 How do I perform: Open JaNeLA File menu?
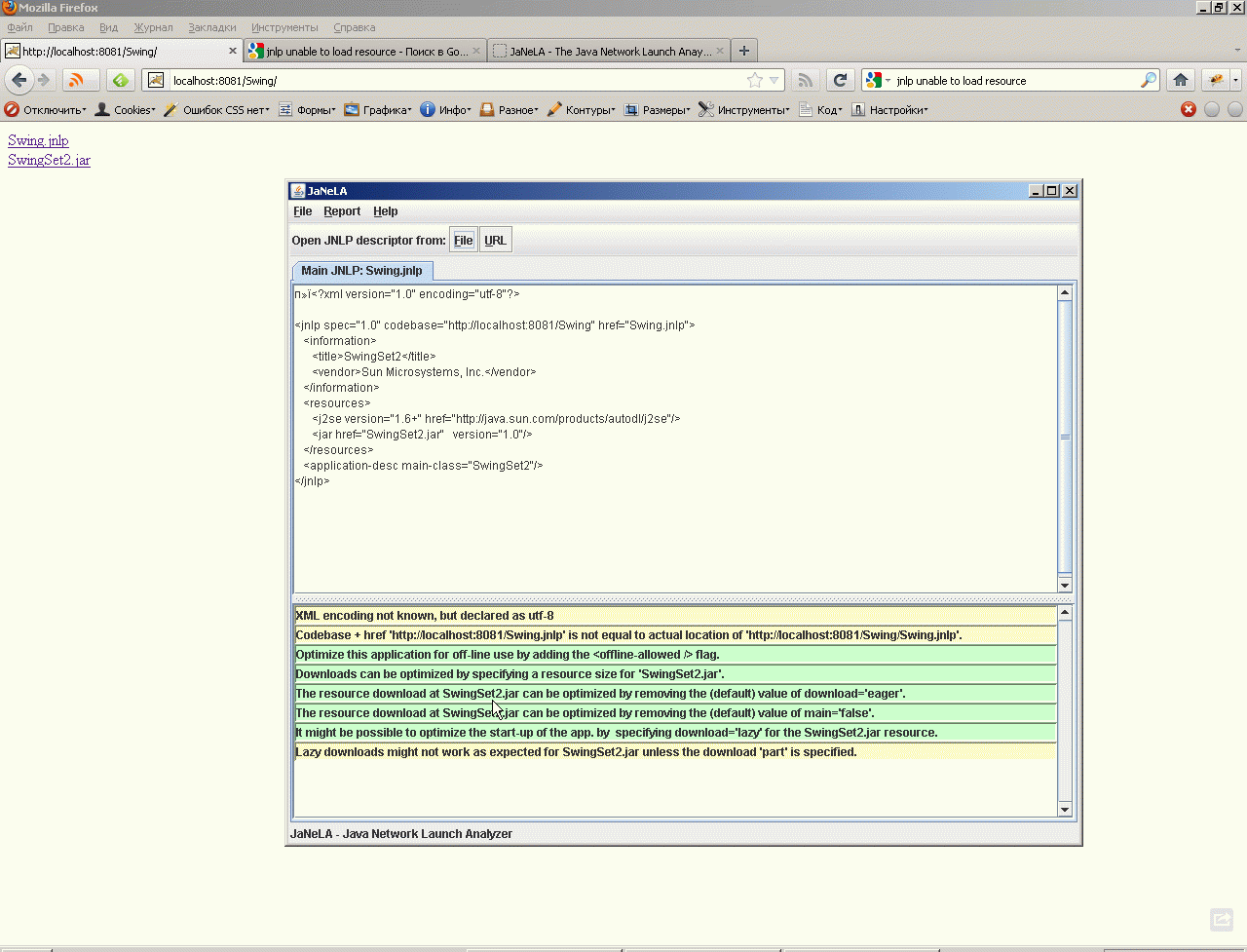[303, 210]
